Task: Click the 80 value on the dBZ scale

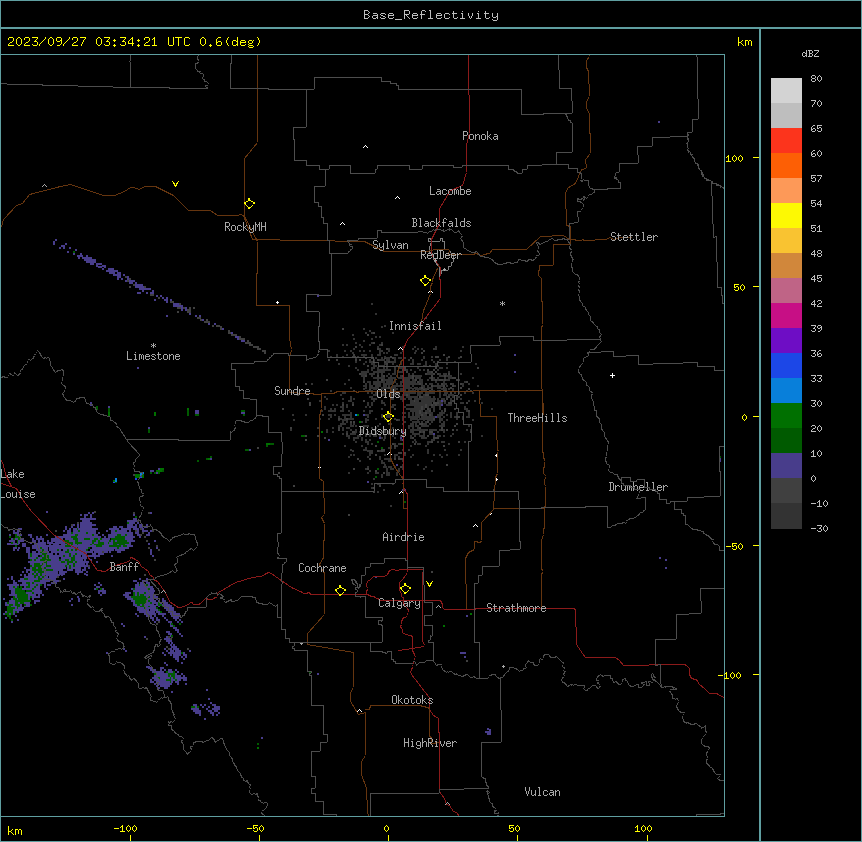Action: click(816, 79)
